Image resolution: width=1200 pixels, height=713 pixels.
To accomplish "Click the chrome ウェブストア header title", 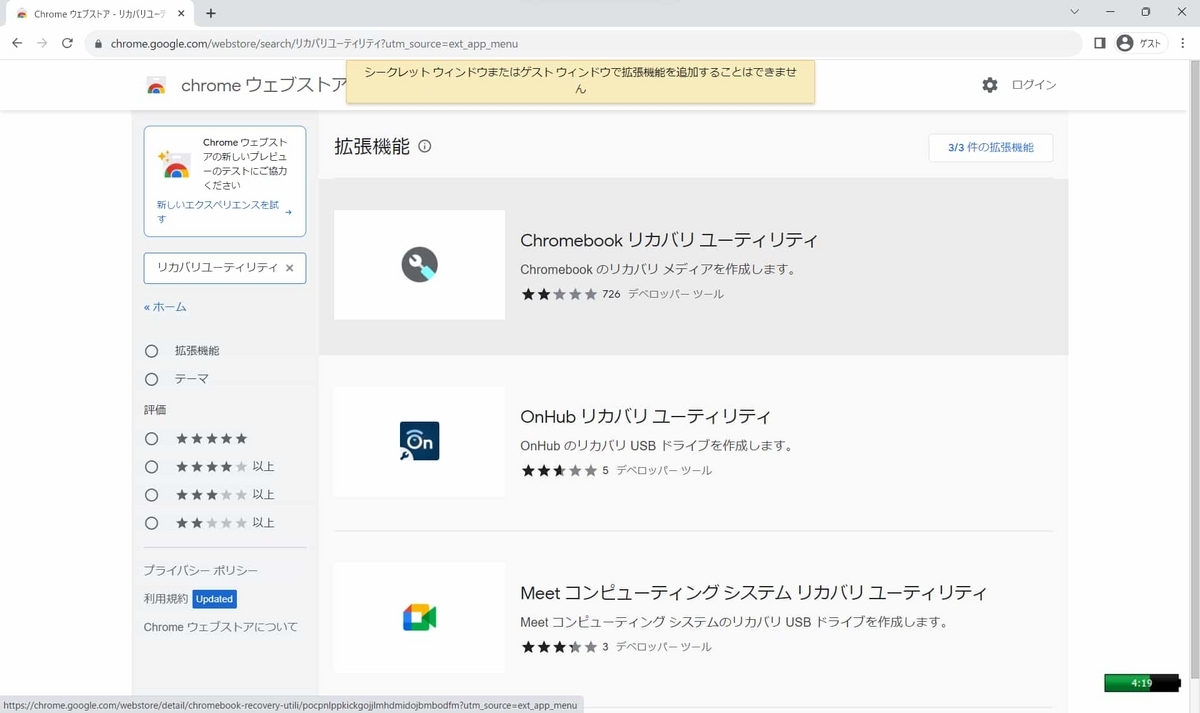I will point(264,86).
